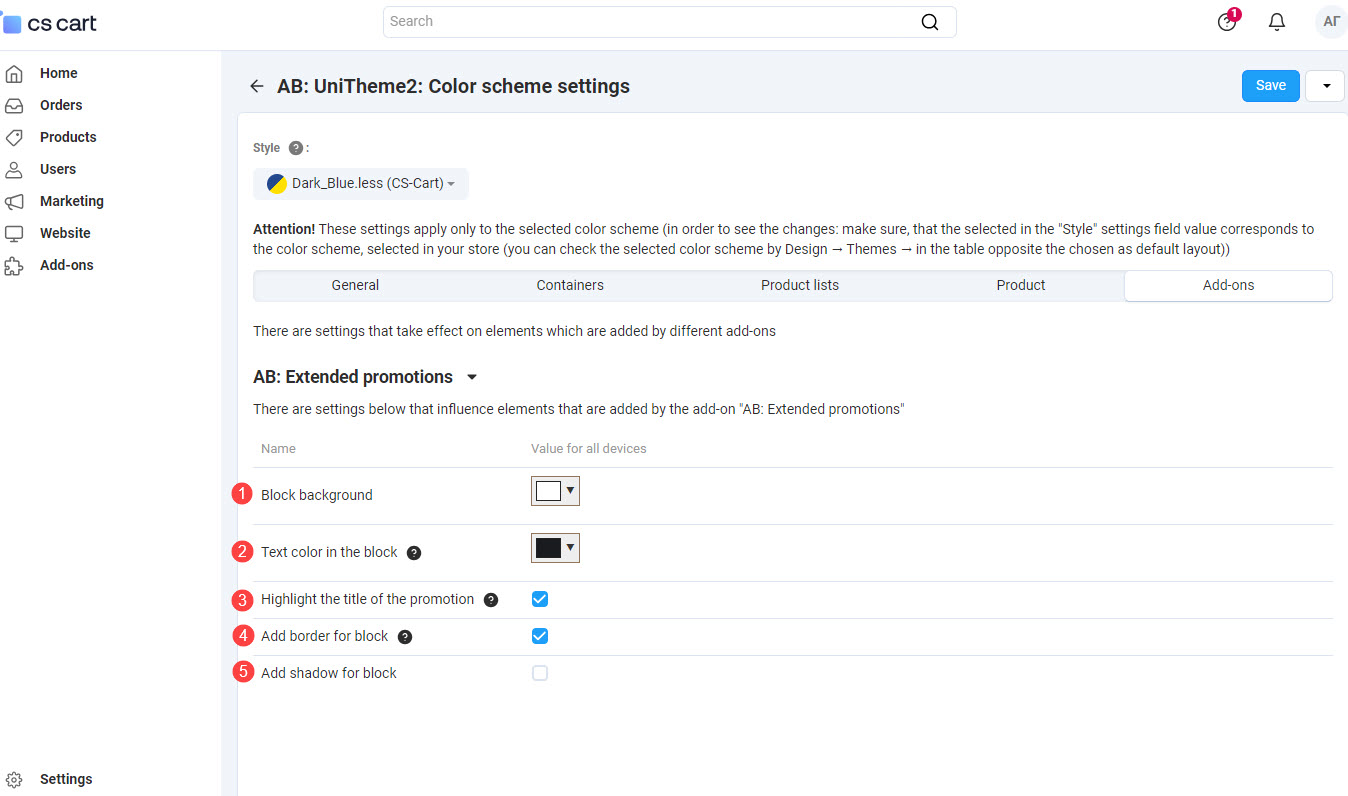Collapse the AB: Extended promotions section
Viewport: 1348px width, 796px height.
471,377
